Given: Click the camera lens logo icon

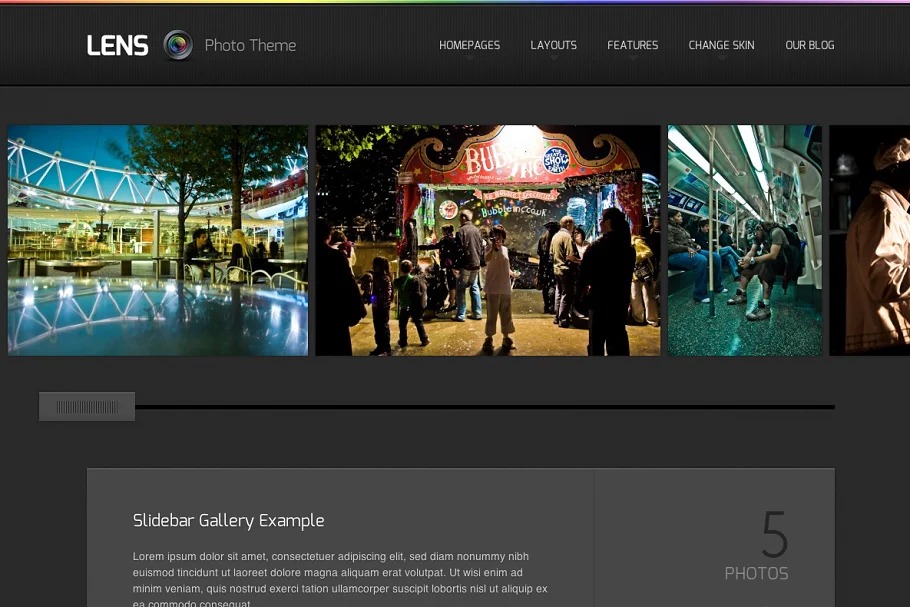Looking at the screenshot, I should (x=178, y=45).
